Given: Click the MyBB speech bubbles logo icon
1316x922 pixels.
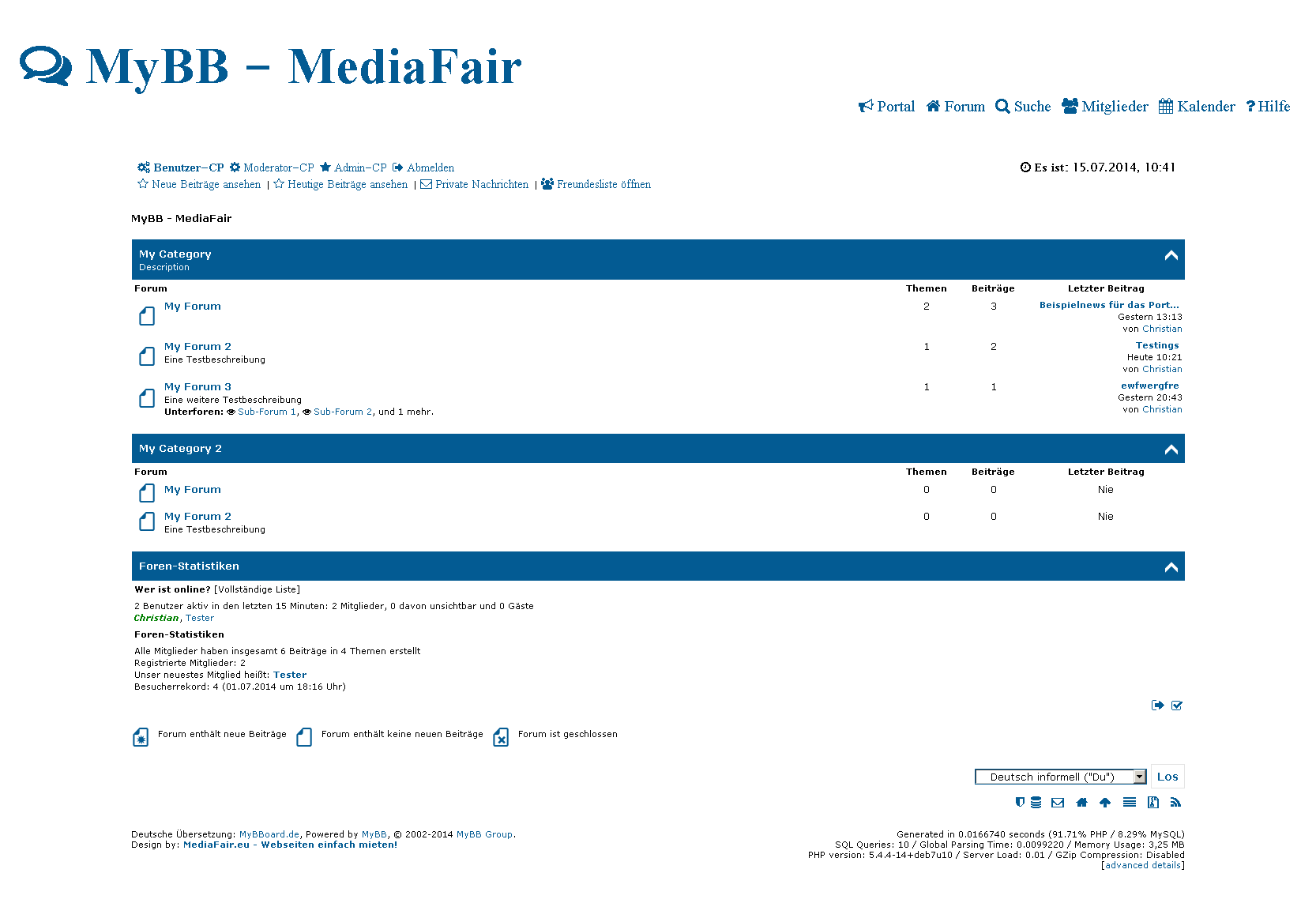Looking at the screenshot, I should pos(46,66).
